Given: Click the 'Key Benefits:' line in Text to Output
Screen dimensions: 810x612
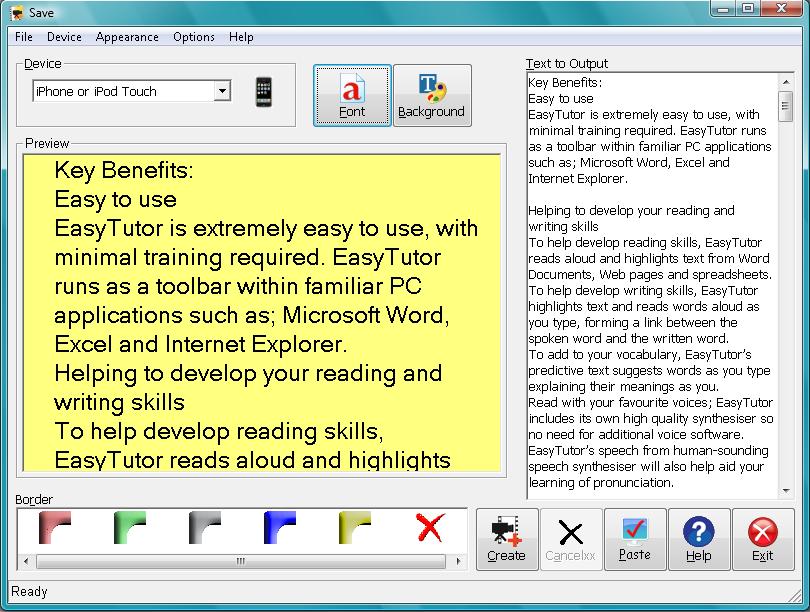Looking at the screenshot, I should [x=565, y=83].
